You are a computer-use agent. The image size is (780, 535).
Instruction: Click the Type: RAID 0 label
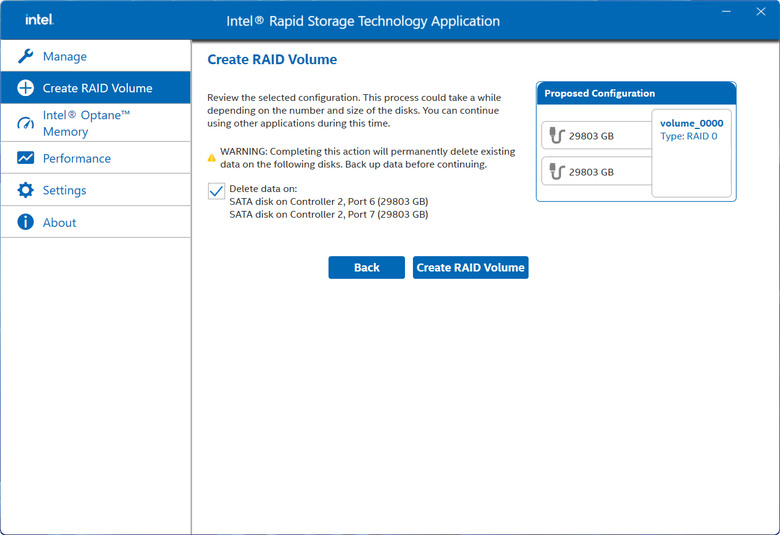688,136
